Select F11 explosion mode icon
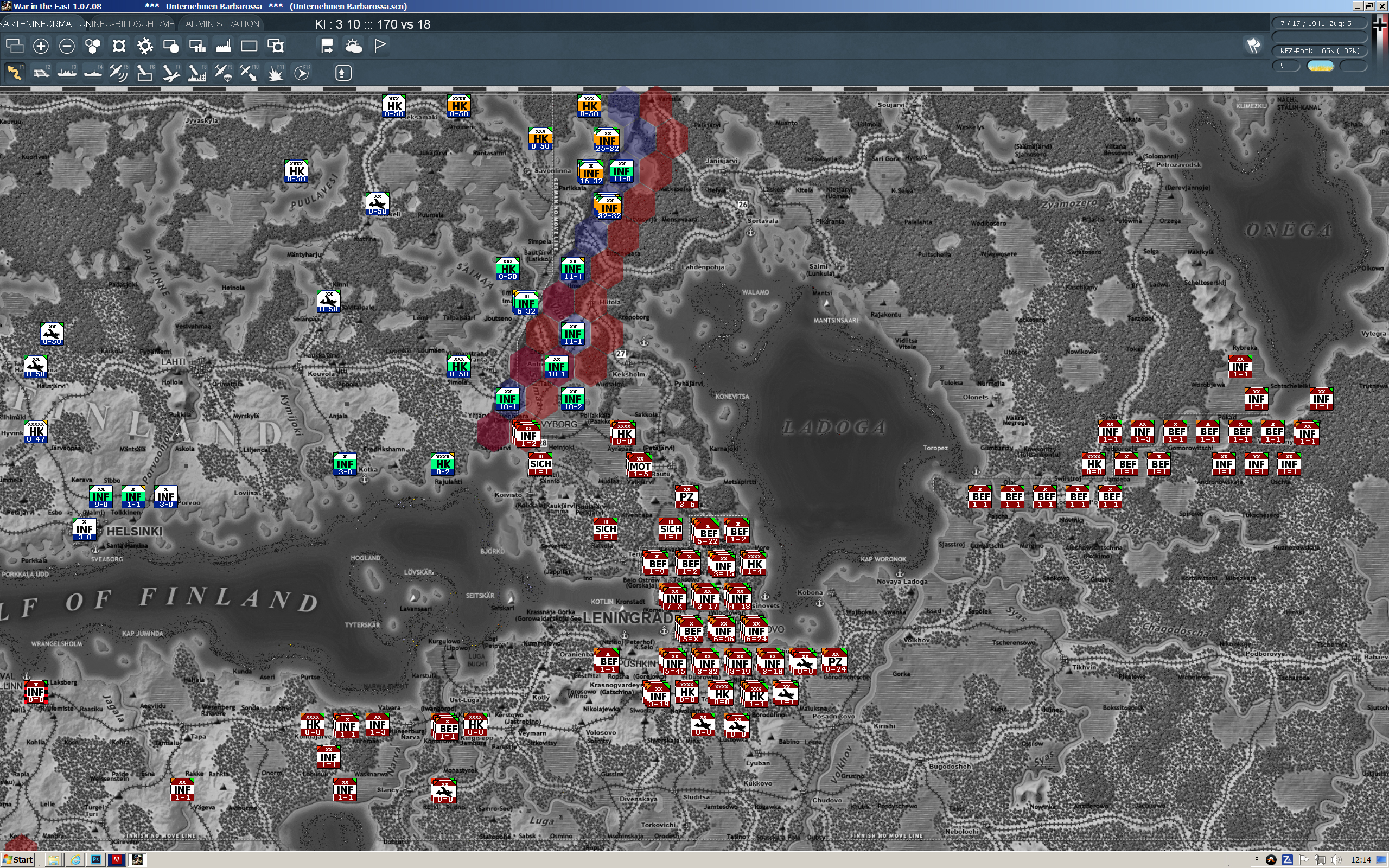Image resolution: width=1389 pixels, height=868 pixels. pos(276,73)
